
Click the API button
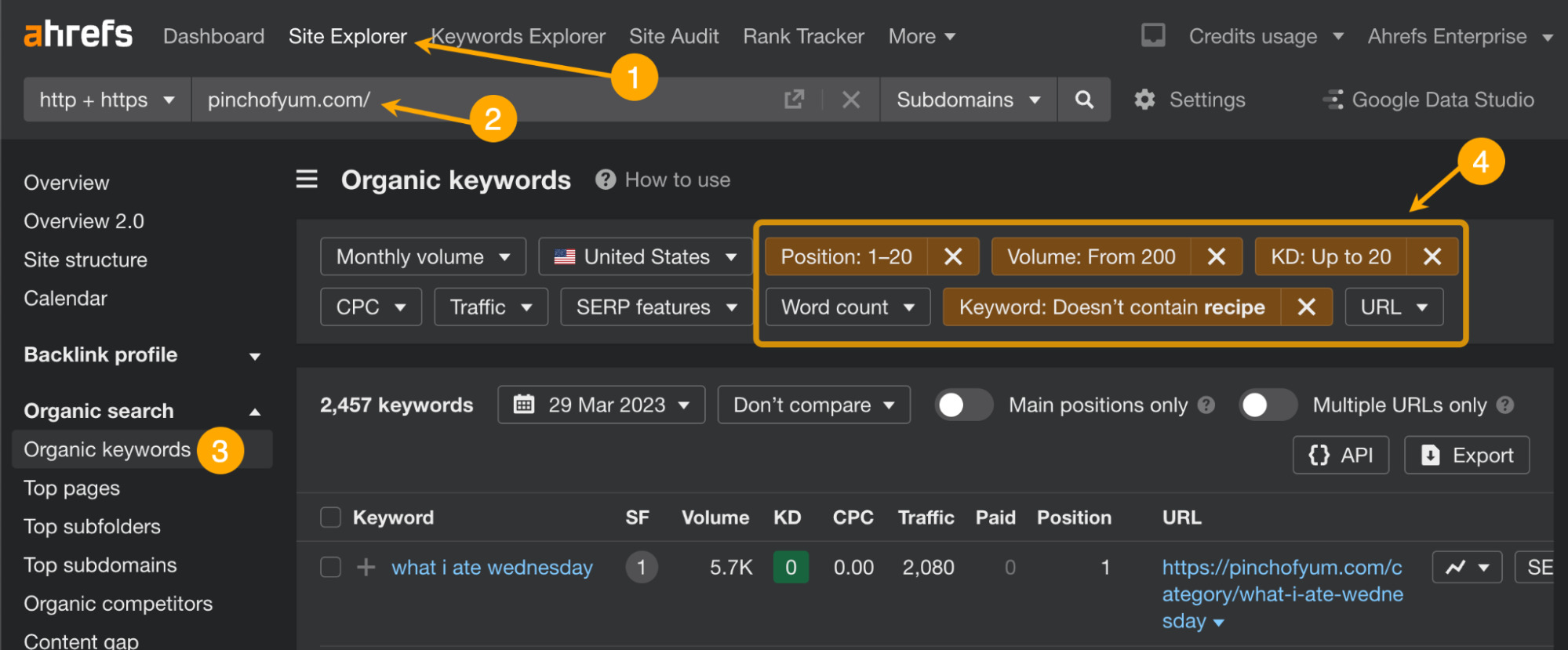pyautogui.click(x=1341, y=455)
